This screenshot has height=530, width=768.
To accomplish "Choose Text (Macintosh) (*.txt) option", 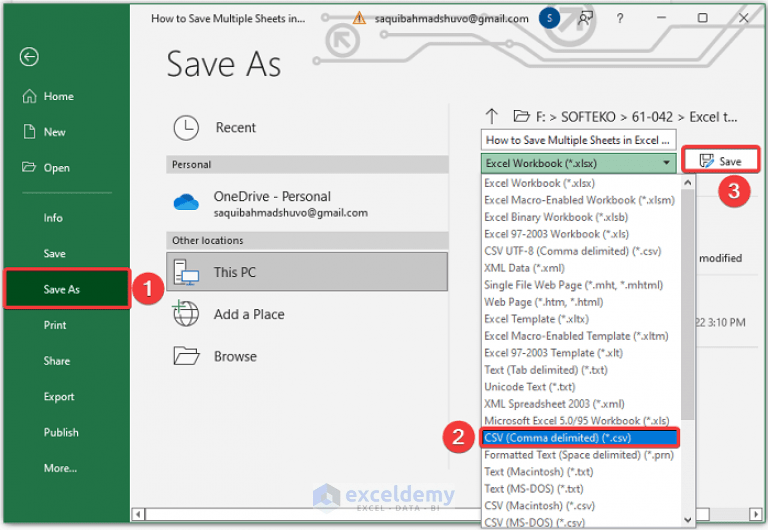I will point(581,472).
